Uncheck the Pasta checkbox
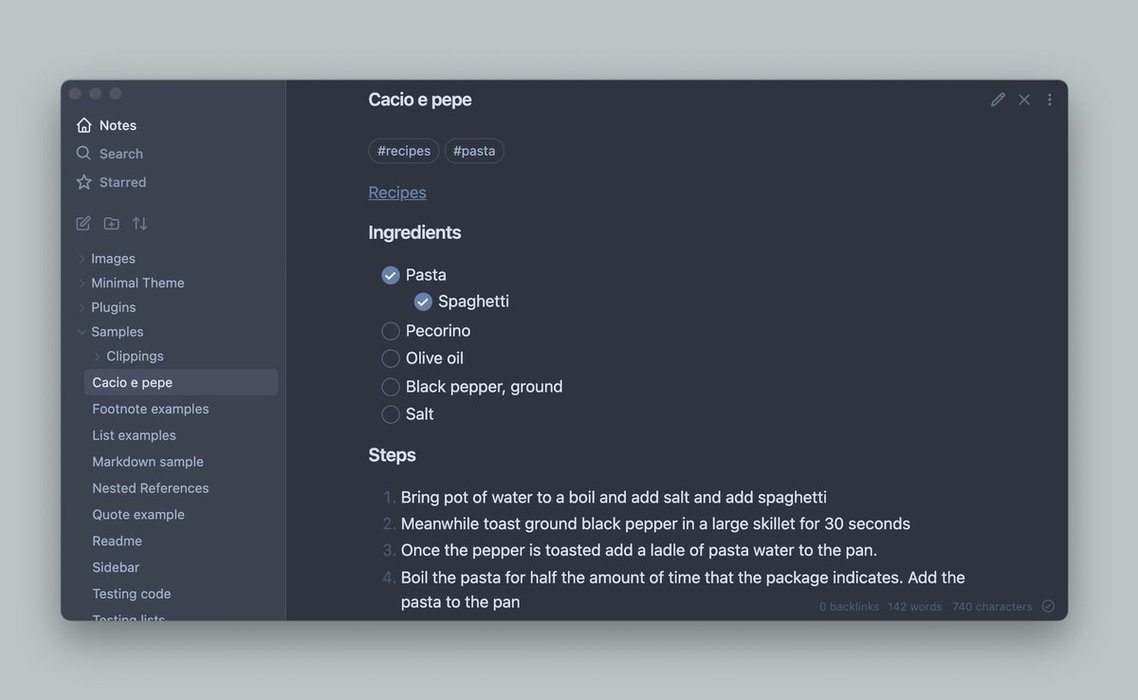1138x700 pixels. tap(391, 275)
